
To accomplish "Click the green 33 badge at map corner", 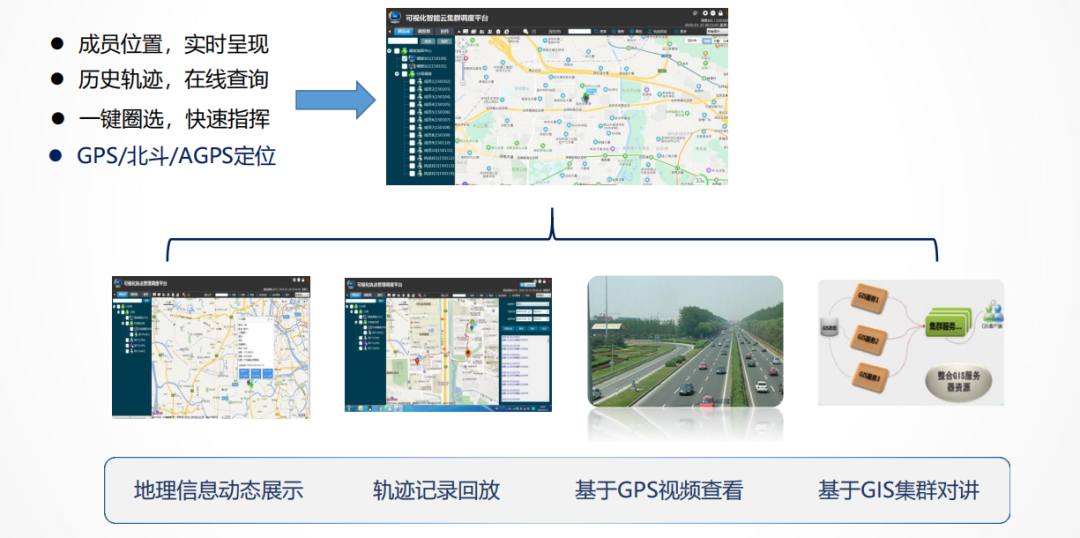I will (x=701, y=180).
